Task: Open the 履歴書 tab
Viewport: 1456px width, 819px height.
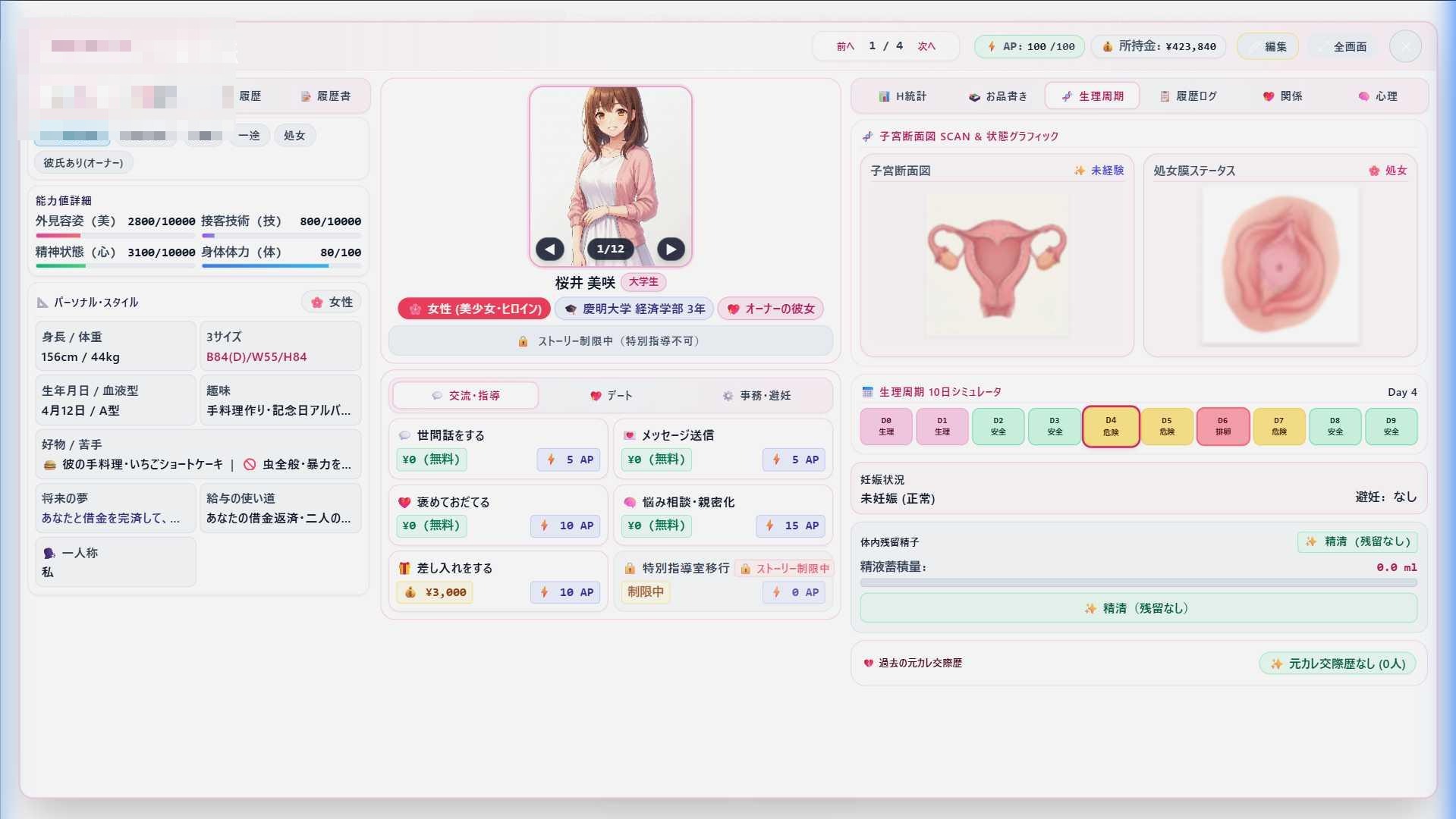Action: click(325, 96)
